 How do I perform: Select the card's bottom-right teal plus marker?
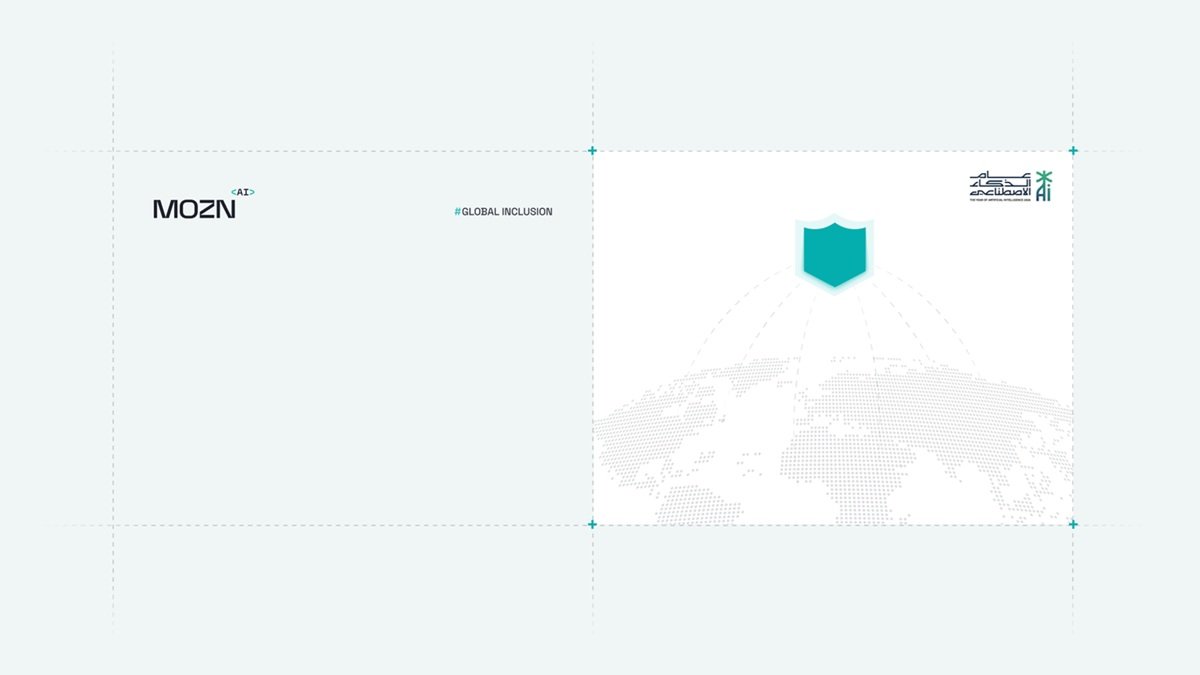click(x=1073, y=524)
